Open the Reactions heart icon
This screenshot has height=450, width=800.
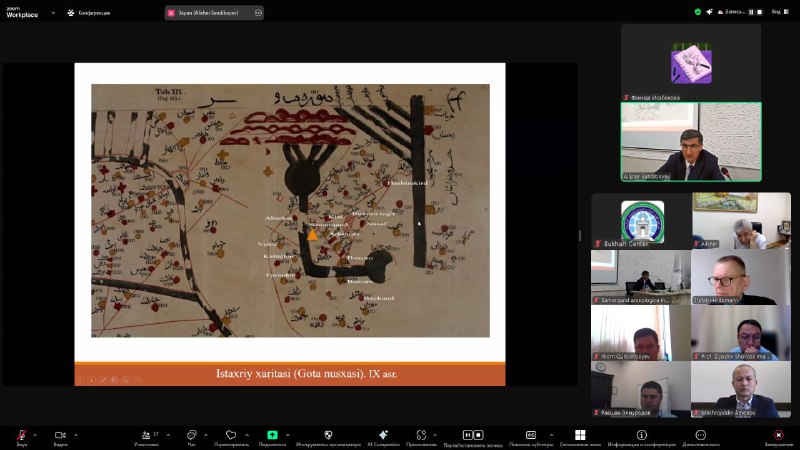(x=231, y=435)
